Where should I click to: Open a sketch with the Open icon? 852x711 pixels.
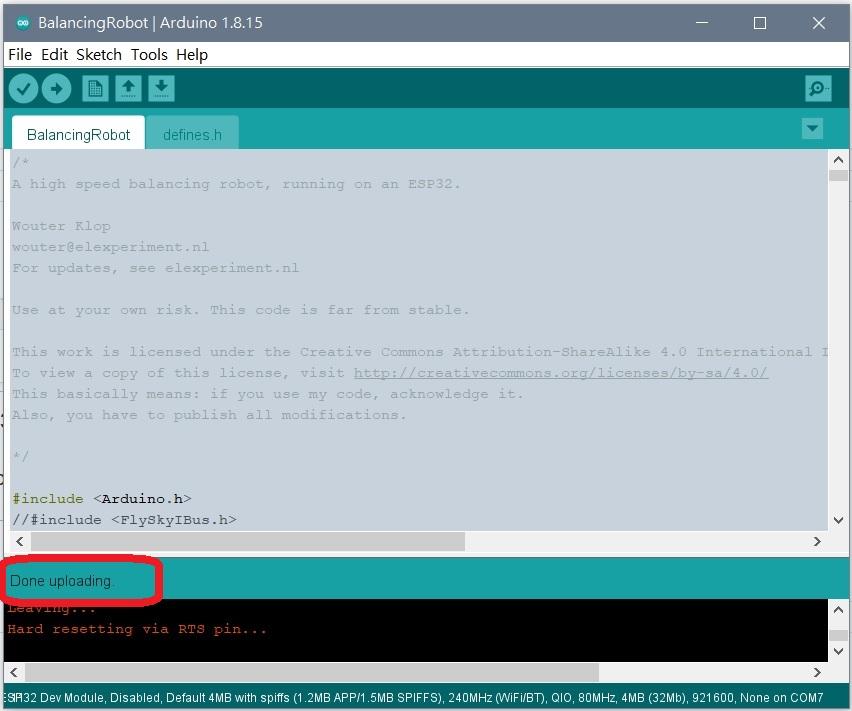click(x=128, y=89)
